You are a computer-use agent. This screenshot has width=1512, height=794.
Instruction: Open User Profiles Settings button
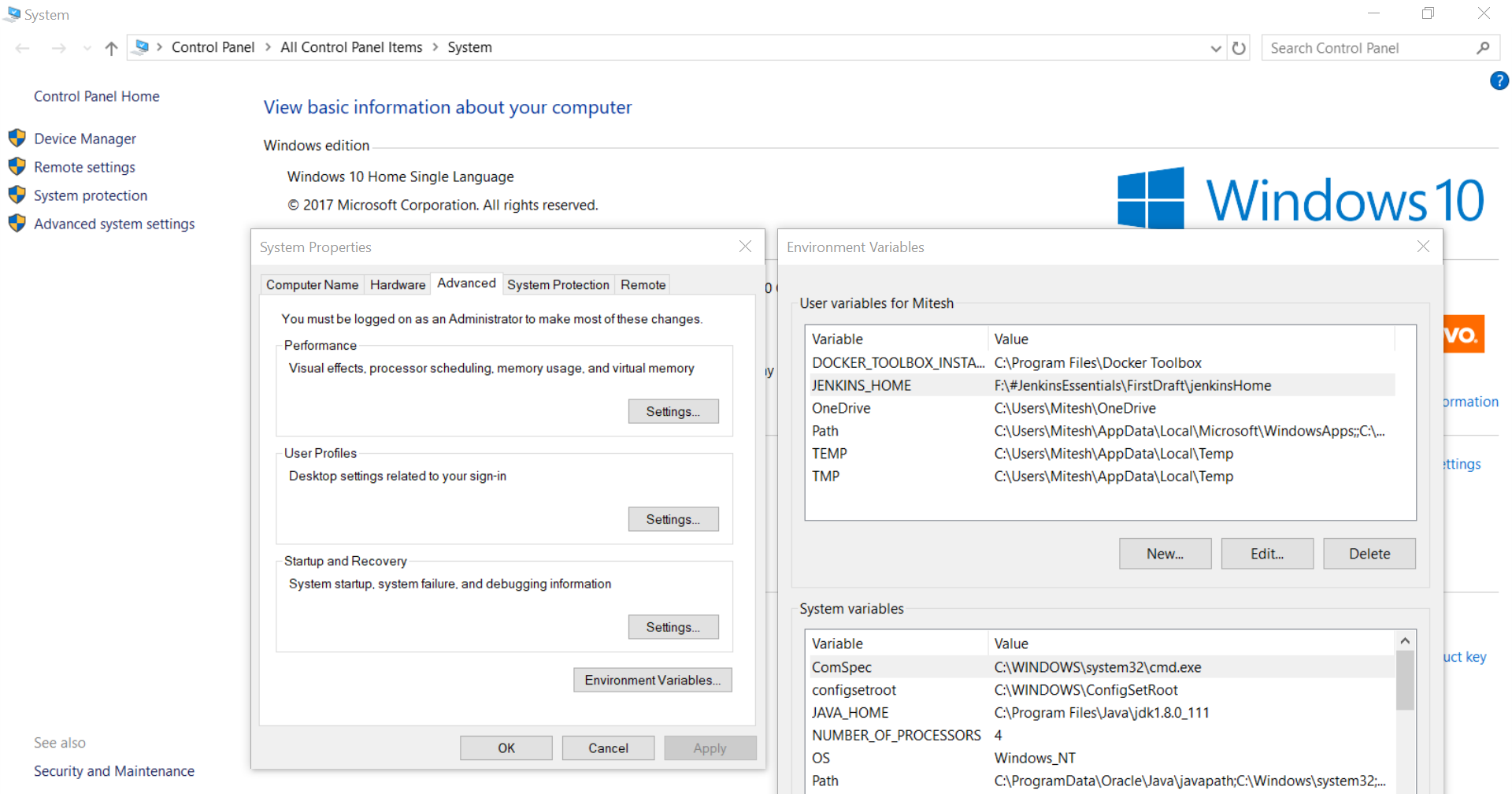(x=673, y=519)
